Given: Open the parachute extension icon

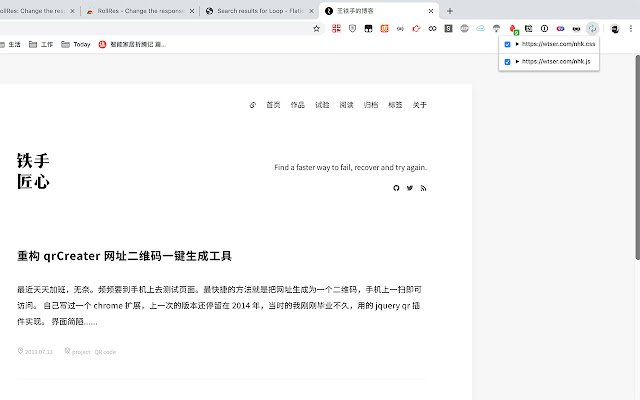Looking at the screenshot, I should tap(496, 28).
